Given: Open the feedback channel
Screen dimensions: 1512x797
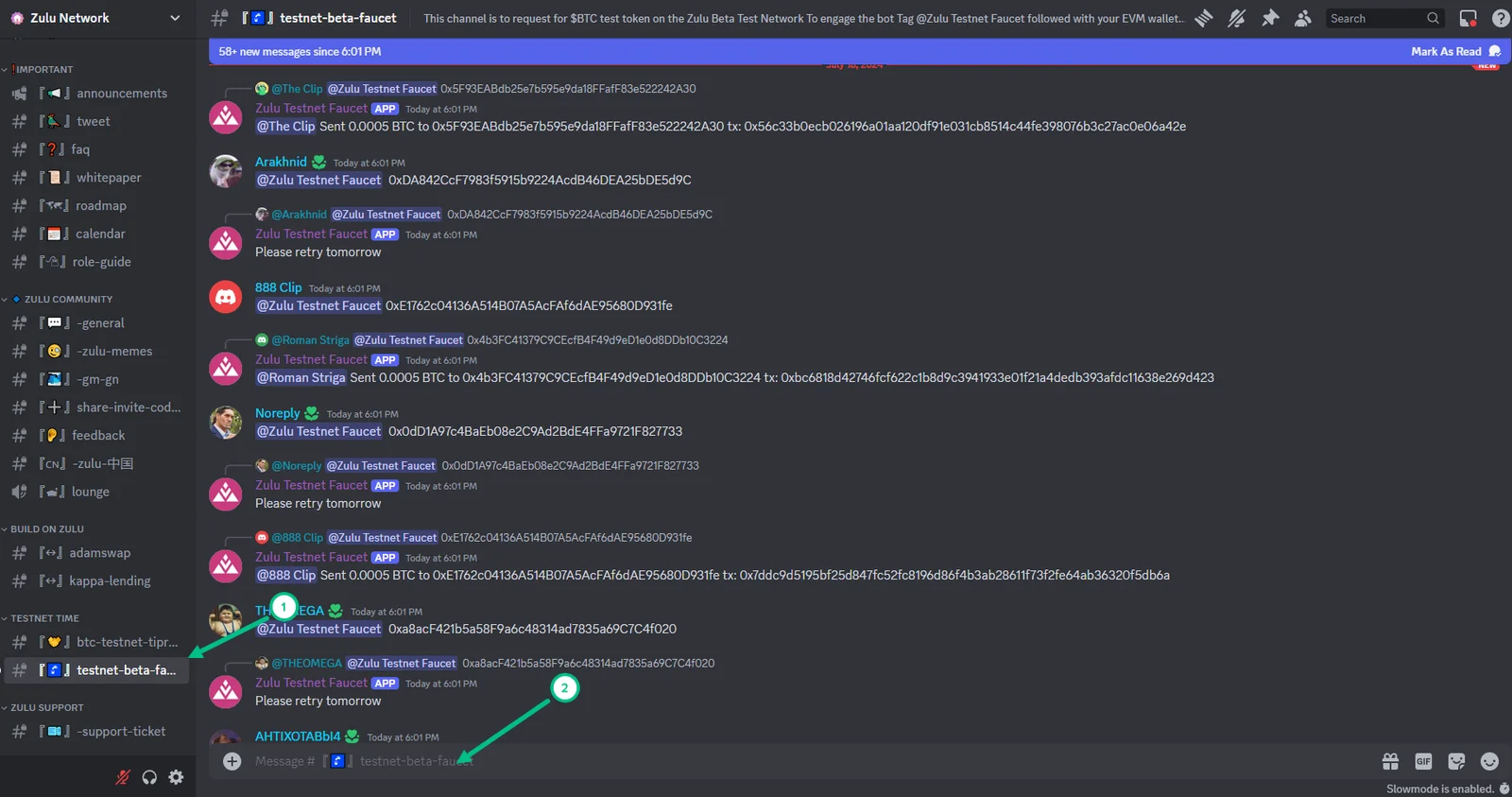Looking at the screenshot, I should tap(98, 435).
